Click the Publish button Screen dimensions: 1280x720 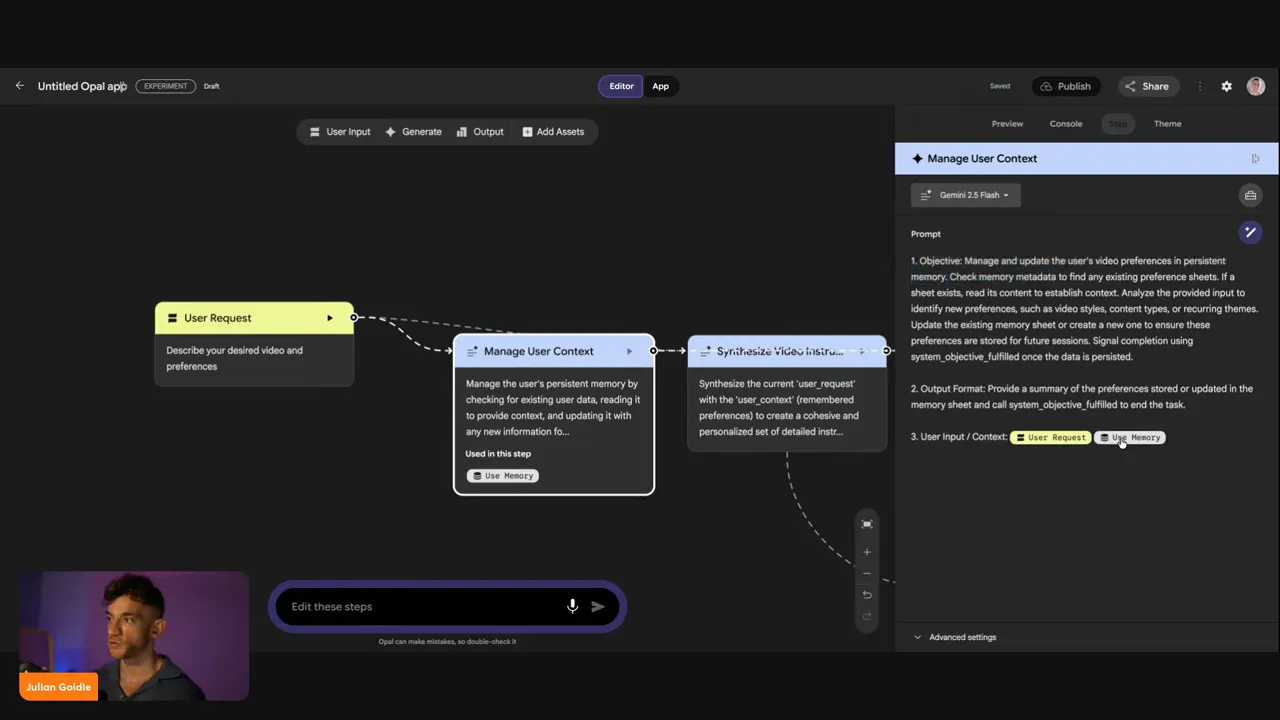coord(1066,86)
